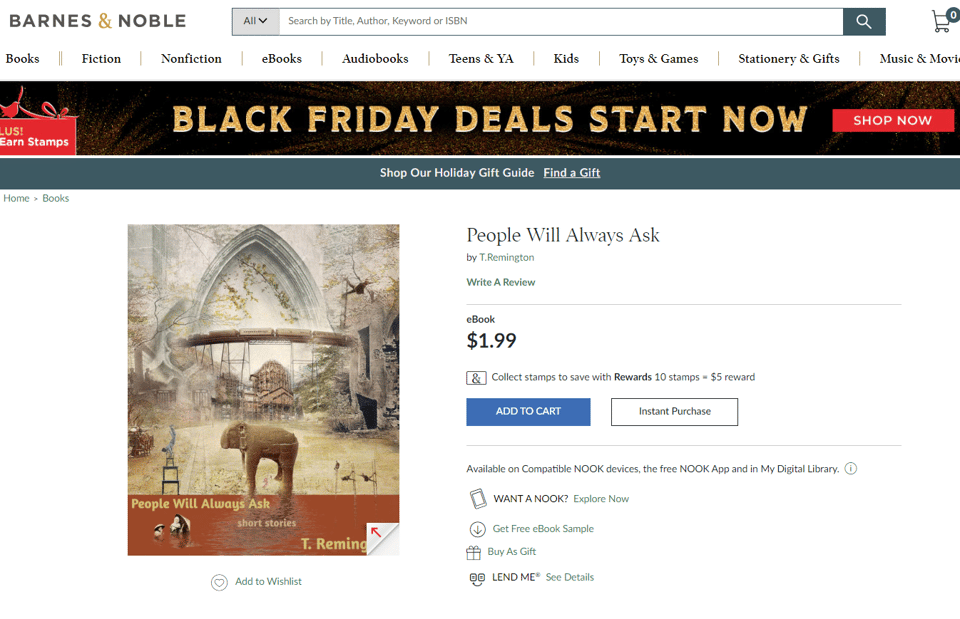Click the Add to Cart button

[x=528, y=412]
